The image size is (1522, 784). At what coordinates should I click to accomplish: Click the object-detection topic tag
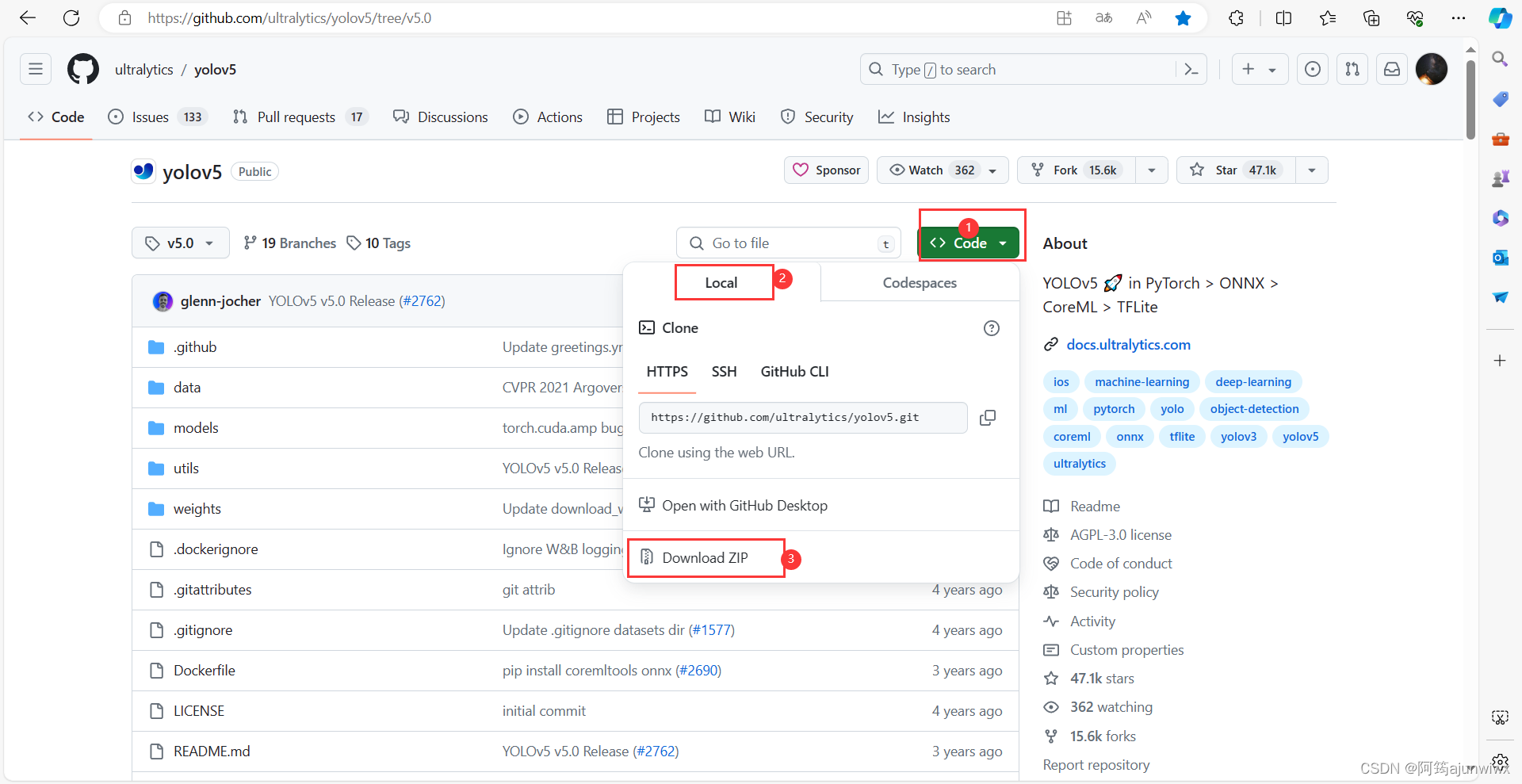[x=1254, y=409]
